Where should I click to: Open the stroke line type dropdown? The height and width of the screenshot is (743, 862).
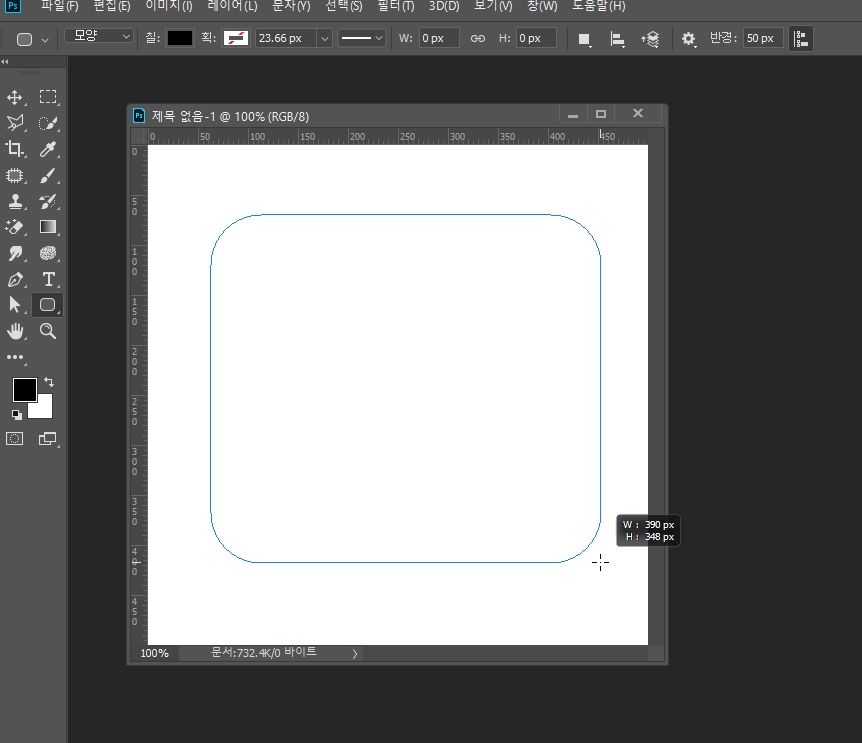pos(361,38)
